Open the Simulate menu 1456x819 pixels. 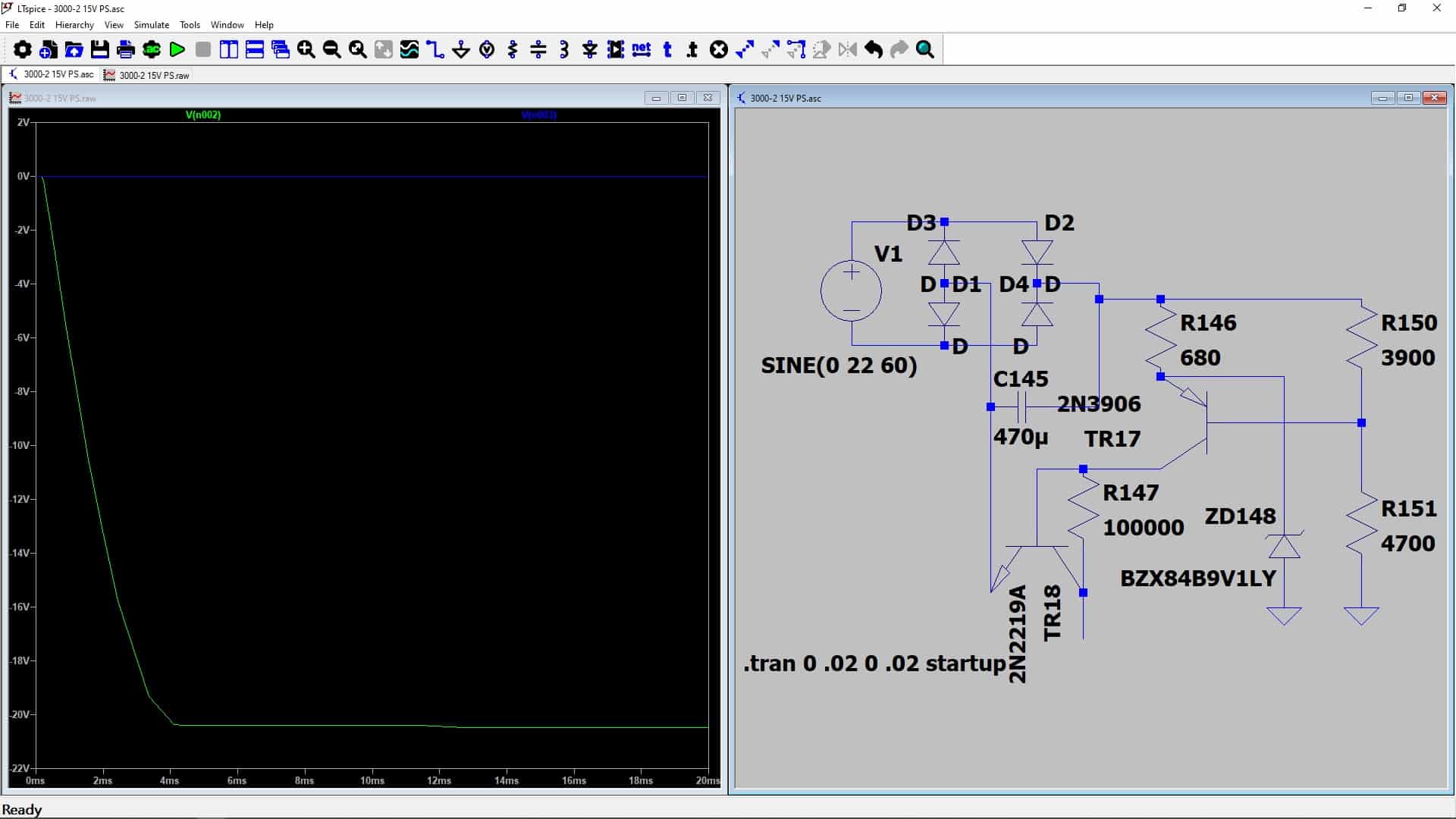(x=151, y=25)
